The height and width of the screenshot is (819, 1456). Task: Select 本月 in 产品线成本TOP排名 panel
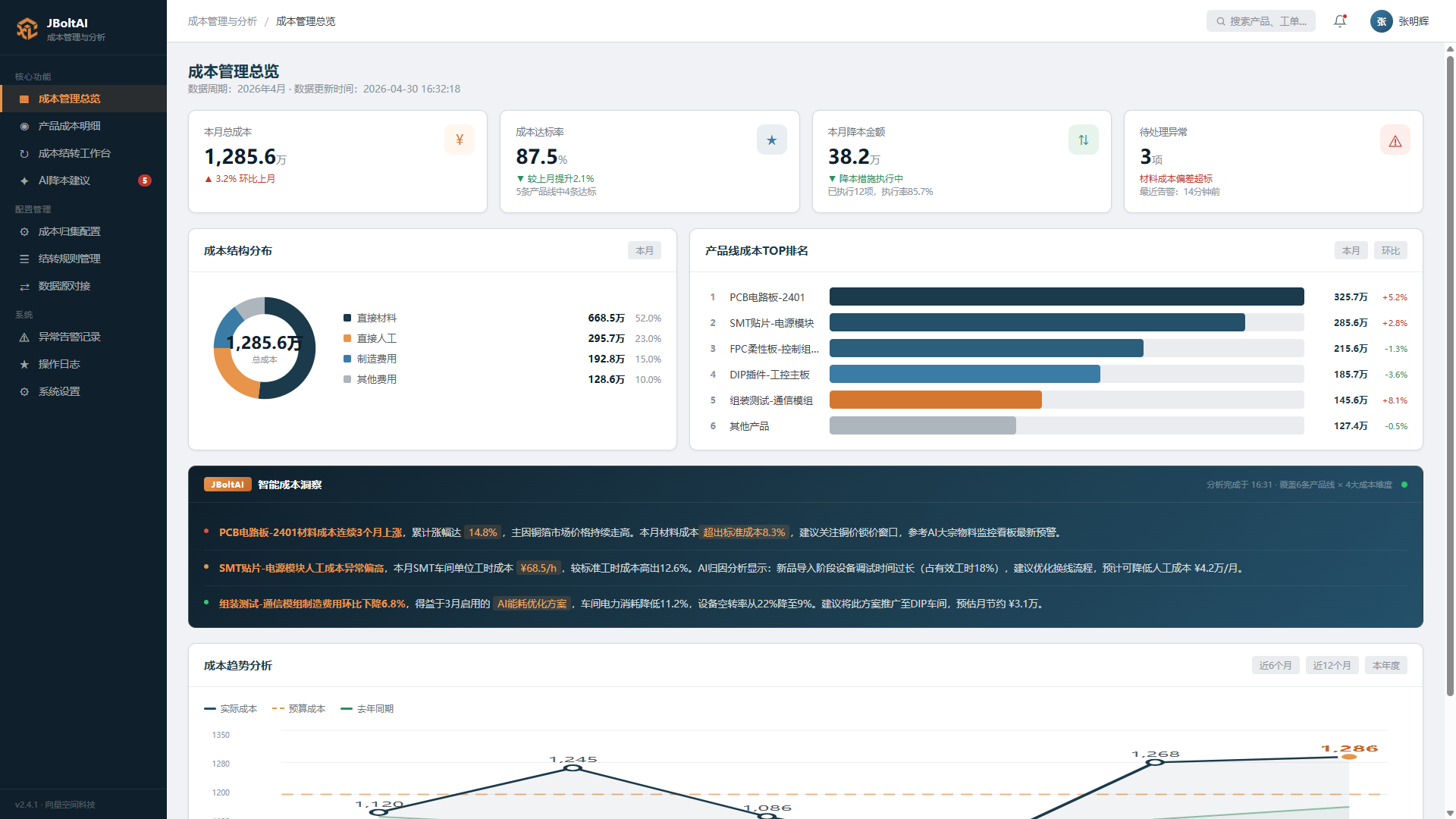(x=1351, y=250)
